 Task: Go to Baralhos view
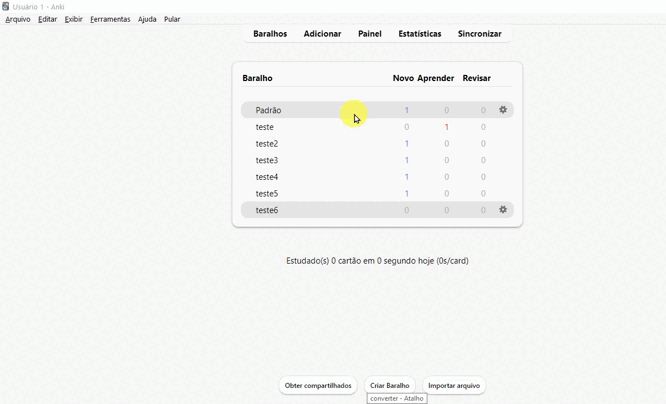[x=270, y=34]
